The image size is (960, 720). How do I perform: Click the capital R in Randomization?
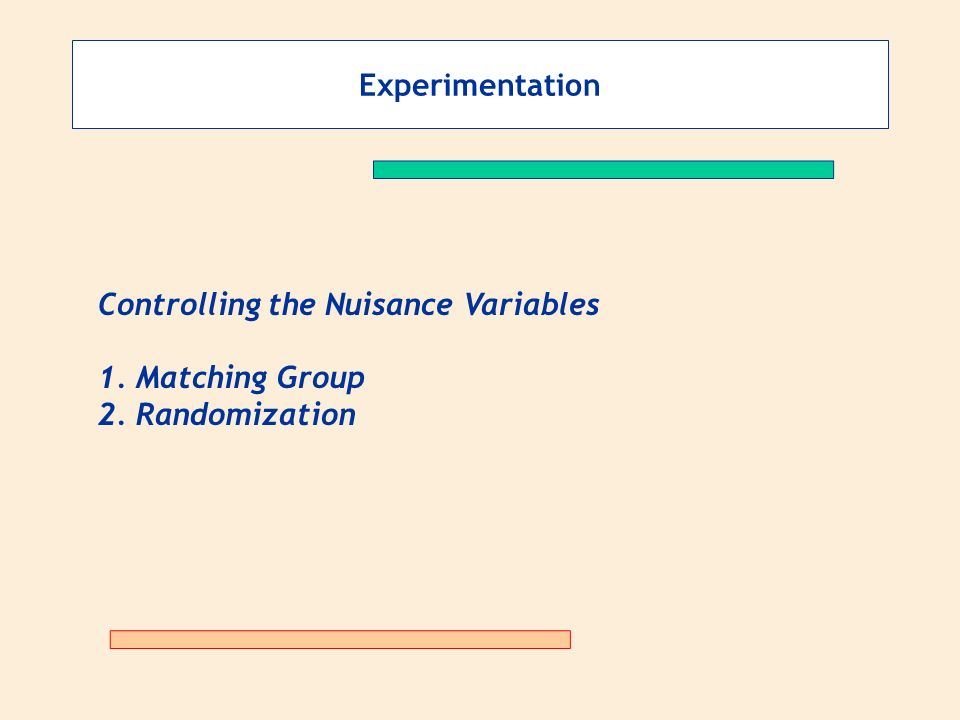148,414
